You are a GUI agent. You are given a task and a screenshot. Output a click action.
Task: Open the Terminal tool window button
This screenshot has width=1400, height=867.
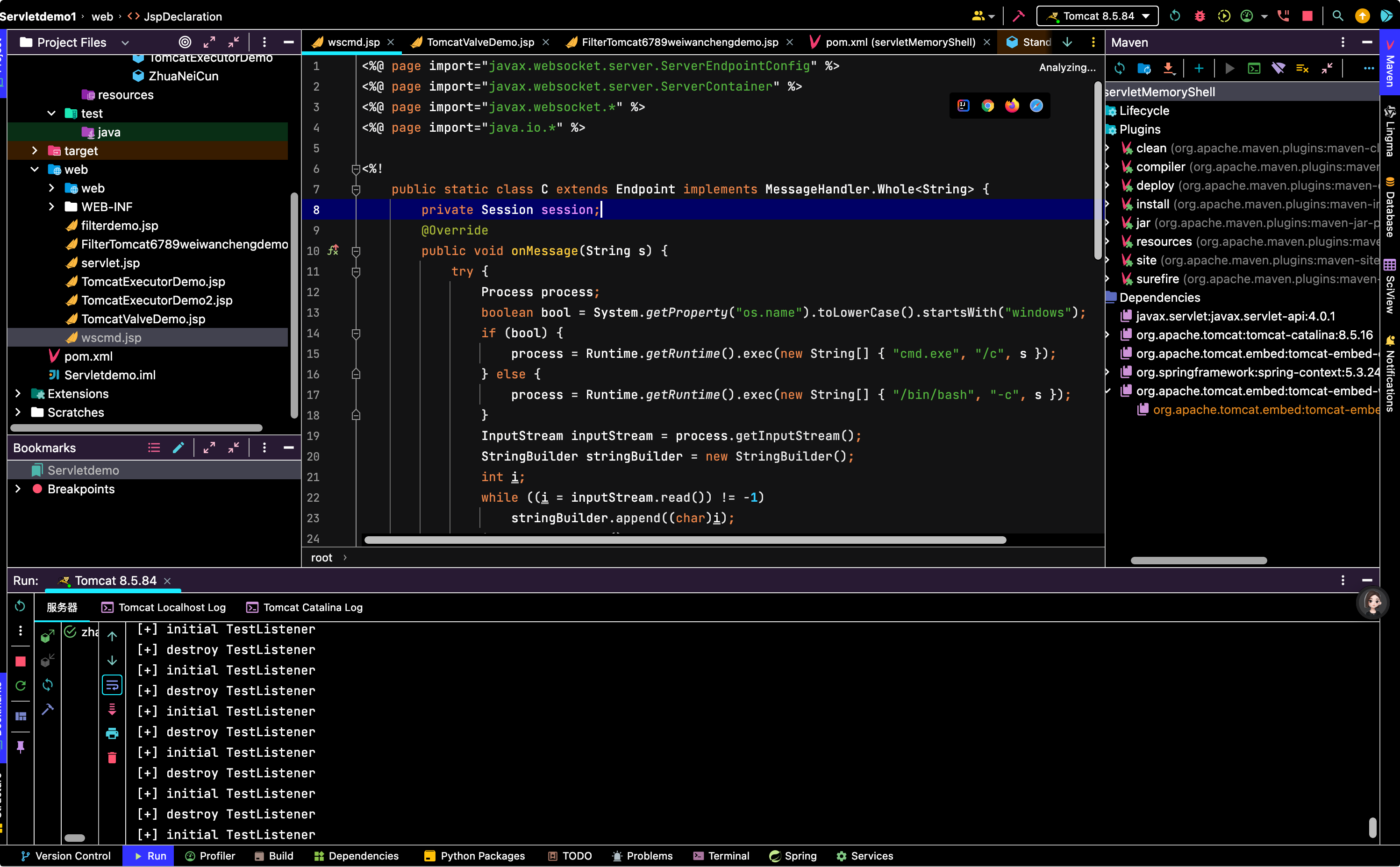721,855
